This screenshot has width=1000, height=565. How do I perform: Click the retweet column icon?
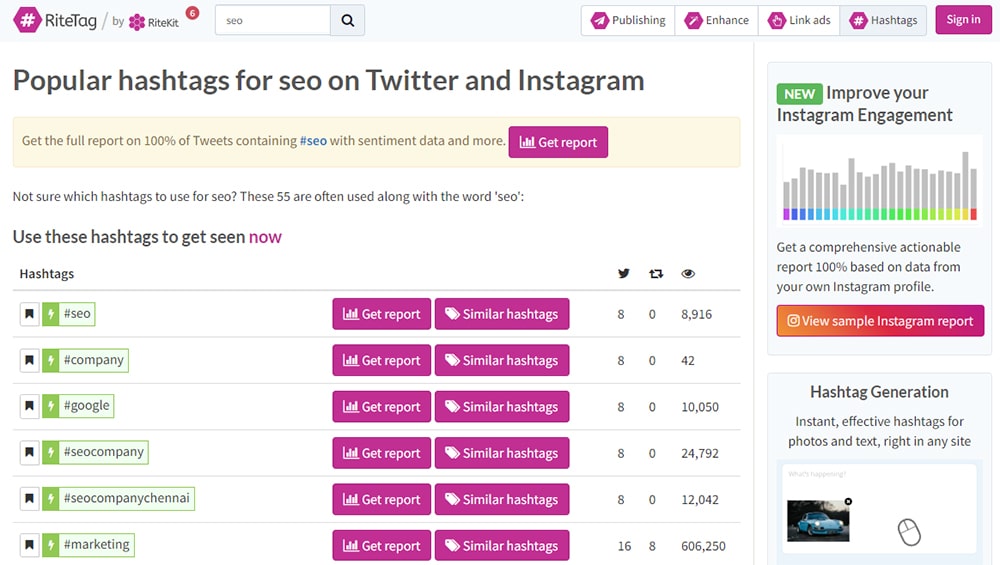(656, 274)
